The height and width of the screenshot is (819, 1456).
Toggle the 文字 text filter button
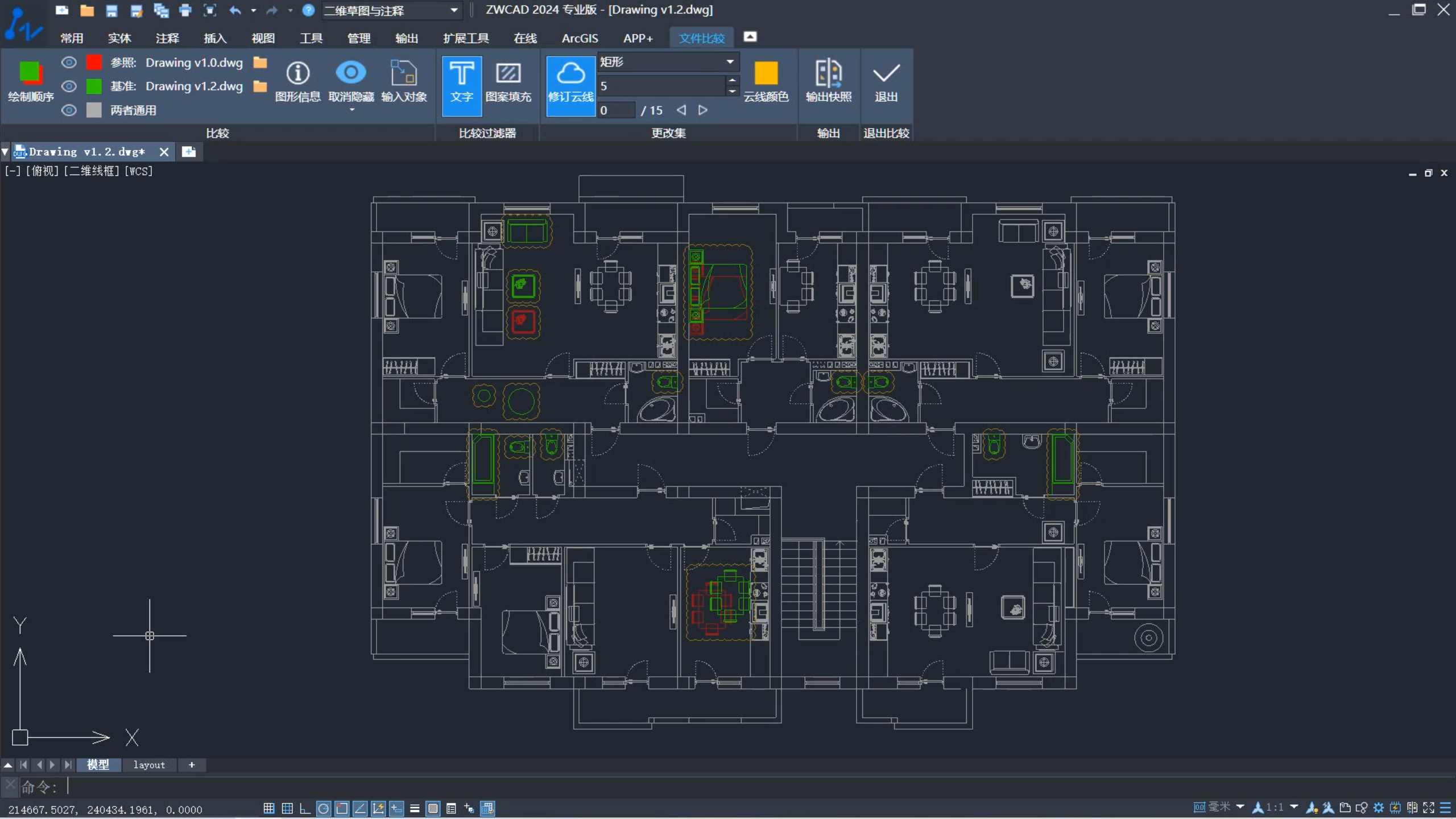[x=461, y=84]
